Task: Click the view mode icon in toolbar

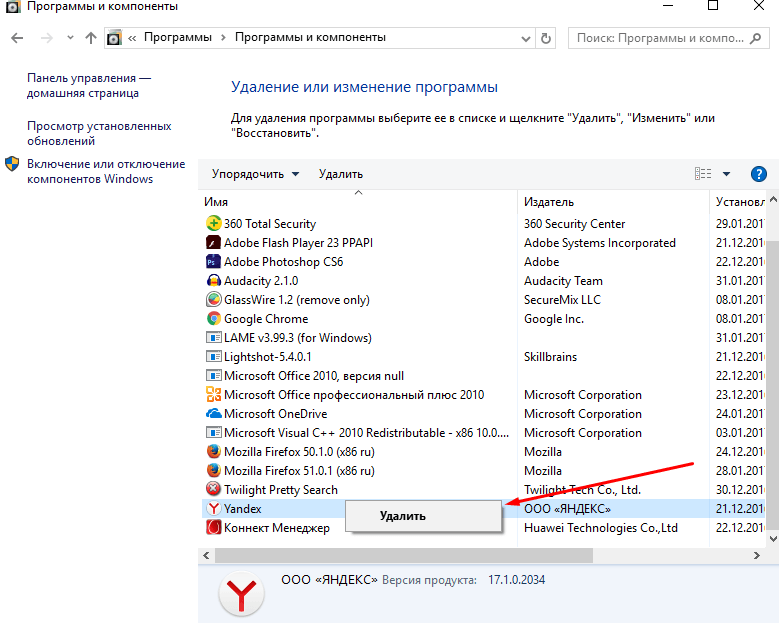Action: coord(702,173)
